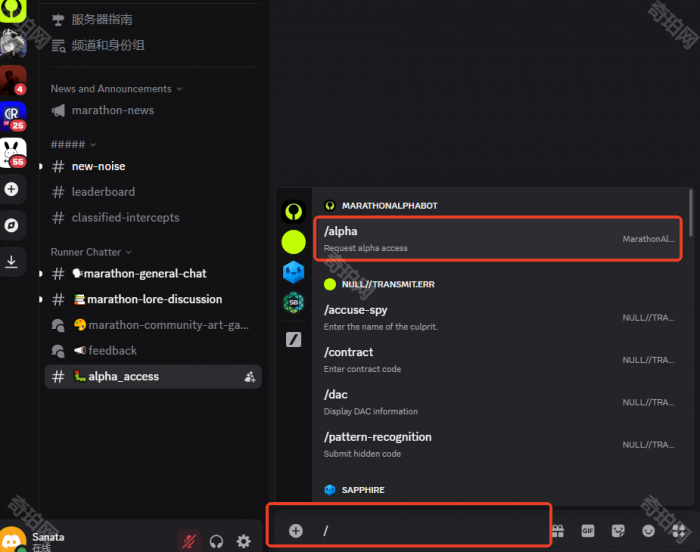This screenshot has height=552, width=700.
Task: Select the Sapphire bot icon in command list
Action: (293, 270)
